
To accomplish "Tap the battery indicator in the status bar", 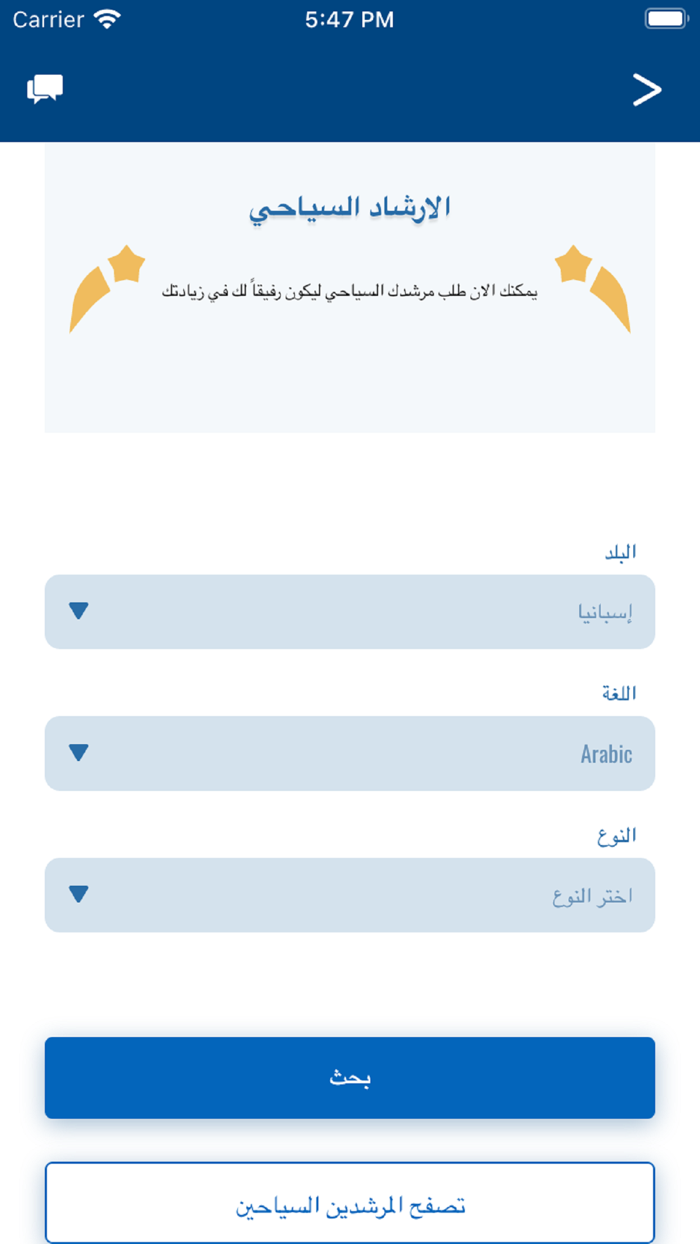I will click(x=664, y=16).
